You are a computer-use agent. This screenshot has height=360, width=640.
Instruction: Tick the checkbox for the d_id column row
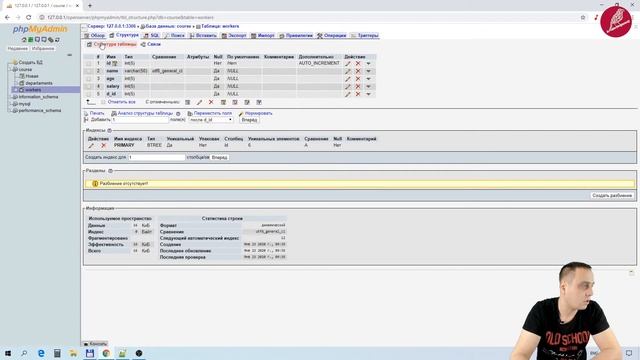pyautogui.click(x=89, y=94)
